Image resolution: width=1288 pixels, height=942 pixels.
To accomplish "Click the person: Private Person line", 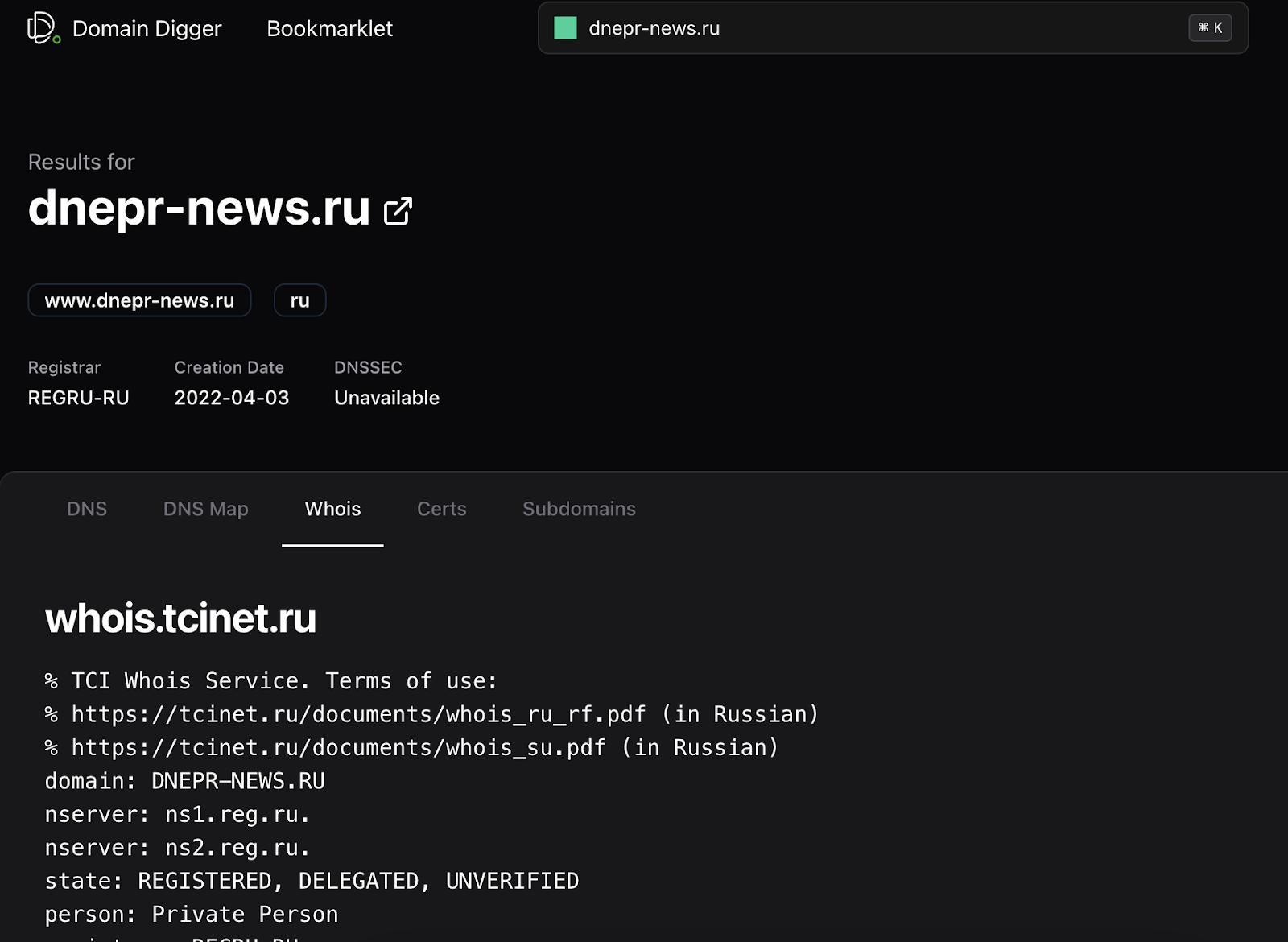I will 192,915.
